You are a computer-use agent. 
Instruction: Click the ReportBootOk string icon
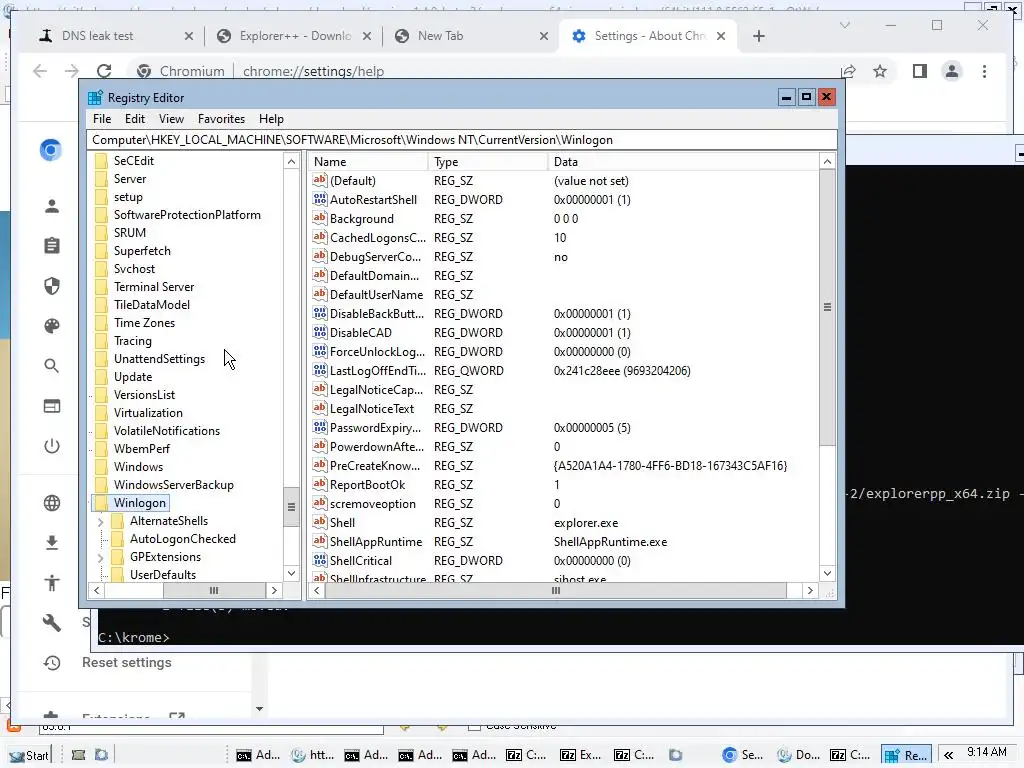319,484
